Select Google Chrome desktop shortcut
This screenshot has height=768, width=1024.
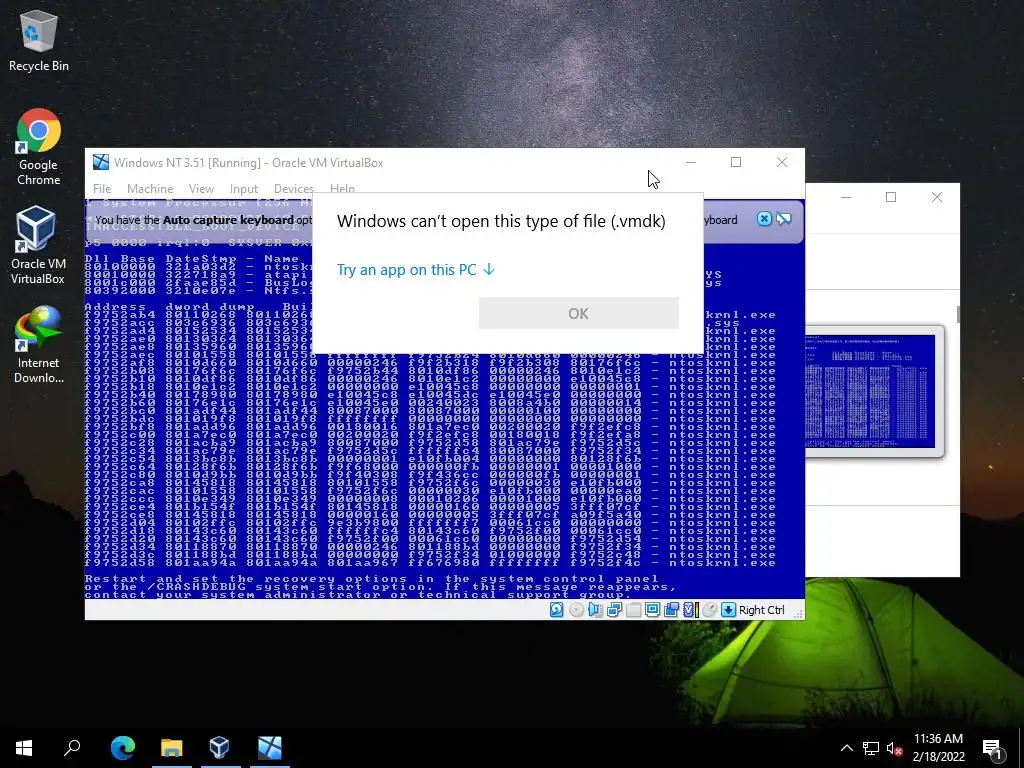tap(39, 148)
